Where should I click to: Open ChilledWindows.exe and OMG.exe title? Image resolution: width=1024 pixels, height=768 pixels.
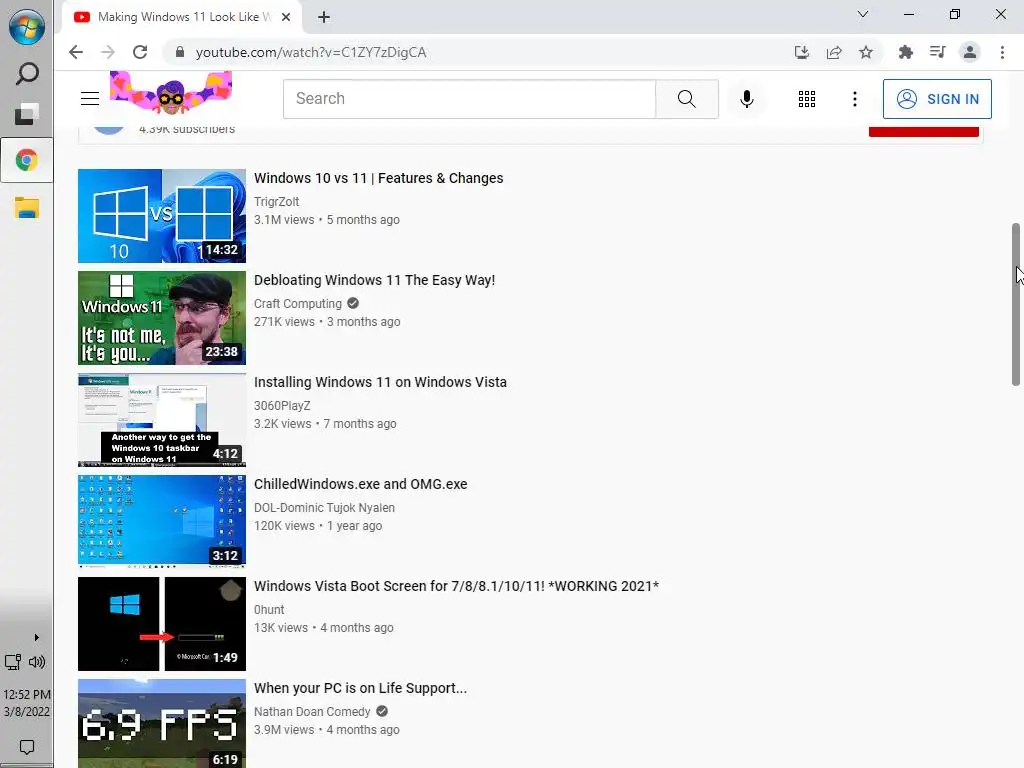pyautogui.click(x=360, y=484)
